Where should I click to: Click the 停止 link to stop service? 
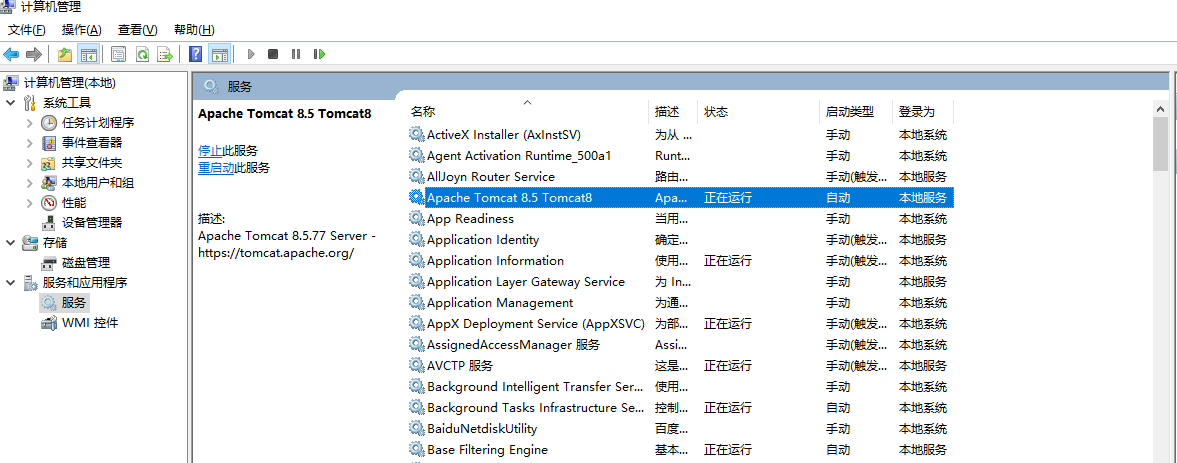tap(209, 151)
